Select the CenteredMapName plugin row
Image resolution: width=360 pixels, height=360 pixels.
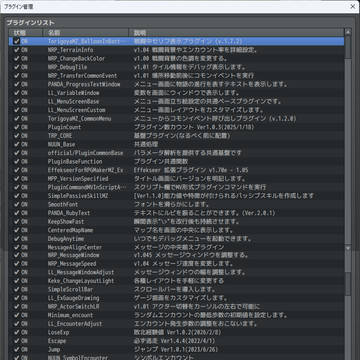click(x=177, y=230)
